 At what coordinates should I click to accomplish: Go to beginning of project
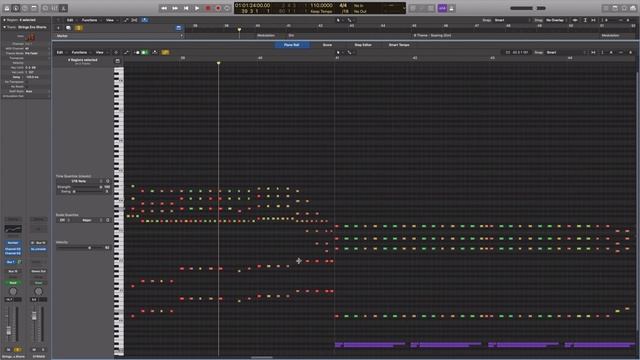coord(186,8)
